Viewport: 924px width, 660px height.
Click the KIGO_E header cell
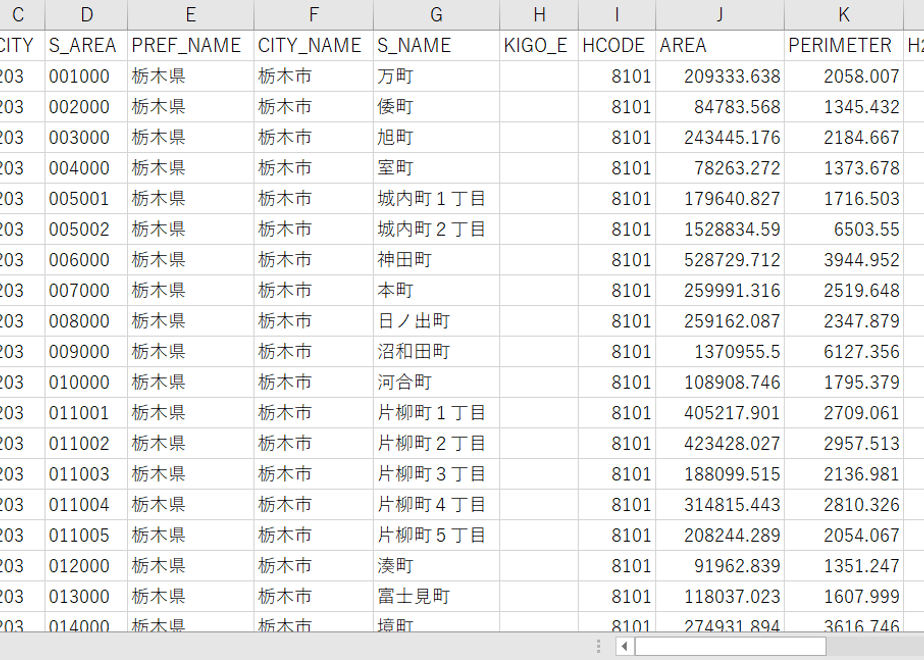539,45
